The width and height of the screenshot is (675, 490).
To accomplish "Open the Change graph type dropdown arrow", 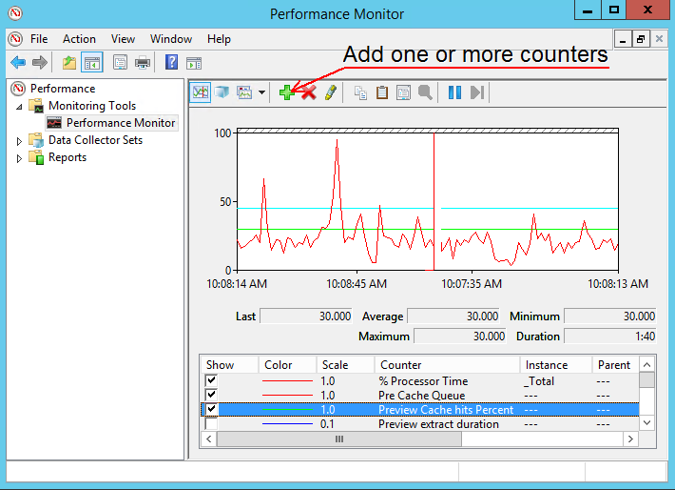I will coord(262,92).
